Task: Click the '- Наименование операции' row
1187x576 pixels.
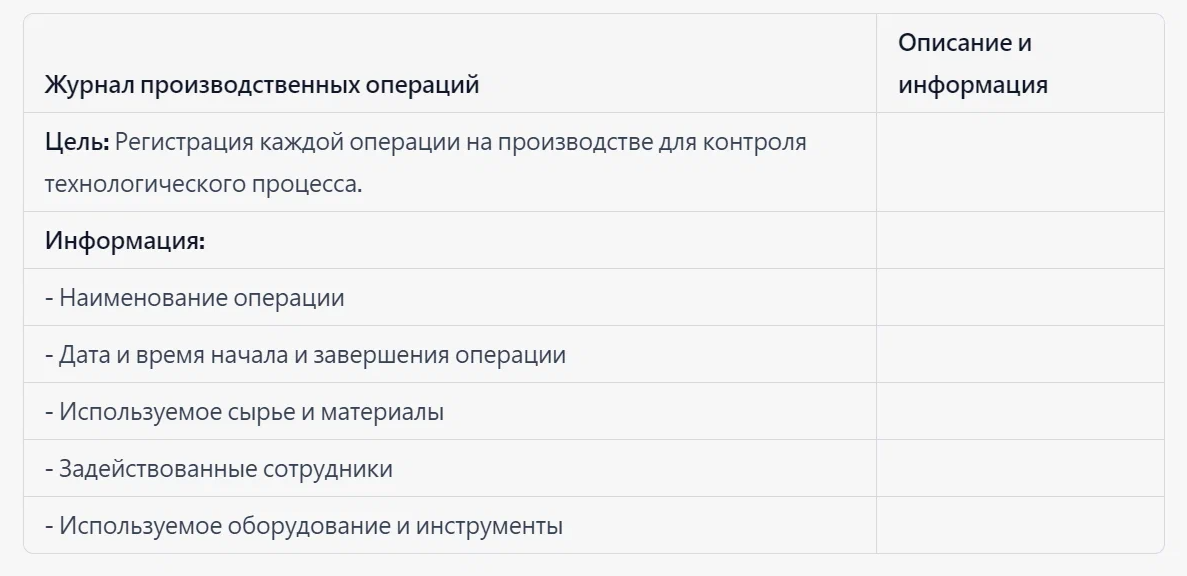Action: (x=450, y=297)
